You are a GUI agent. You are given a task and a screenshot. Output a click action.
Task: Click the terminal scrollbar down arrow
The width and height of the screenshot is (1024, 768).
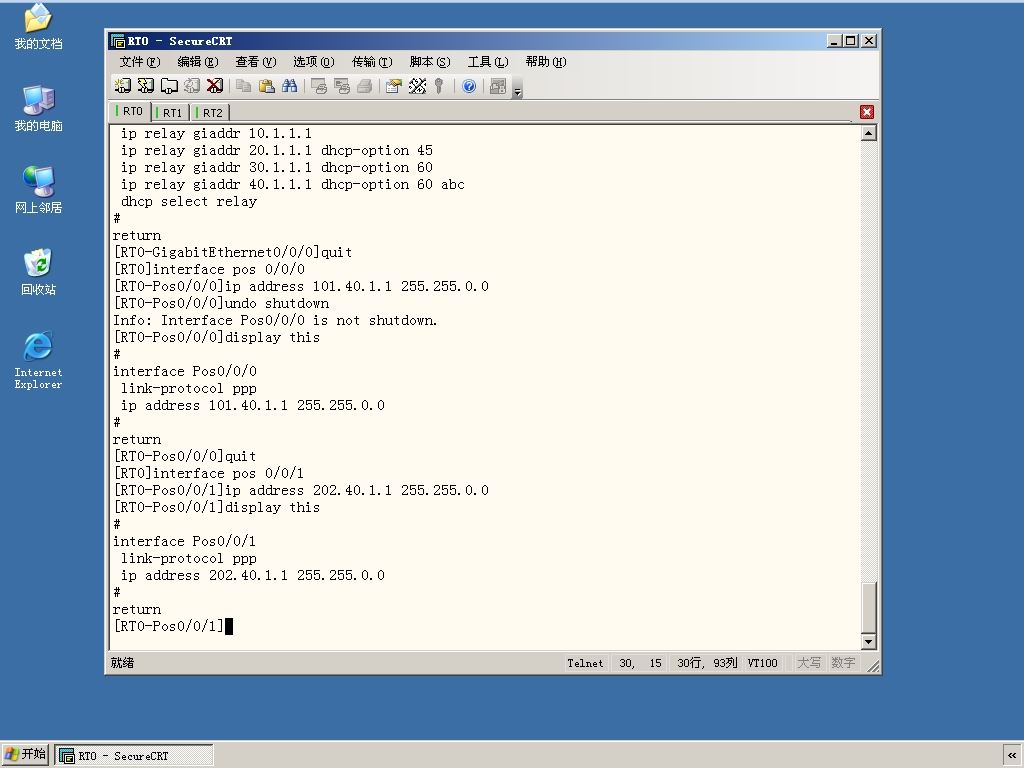tap(869, 641)
